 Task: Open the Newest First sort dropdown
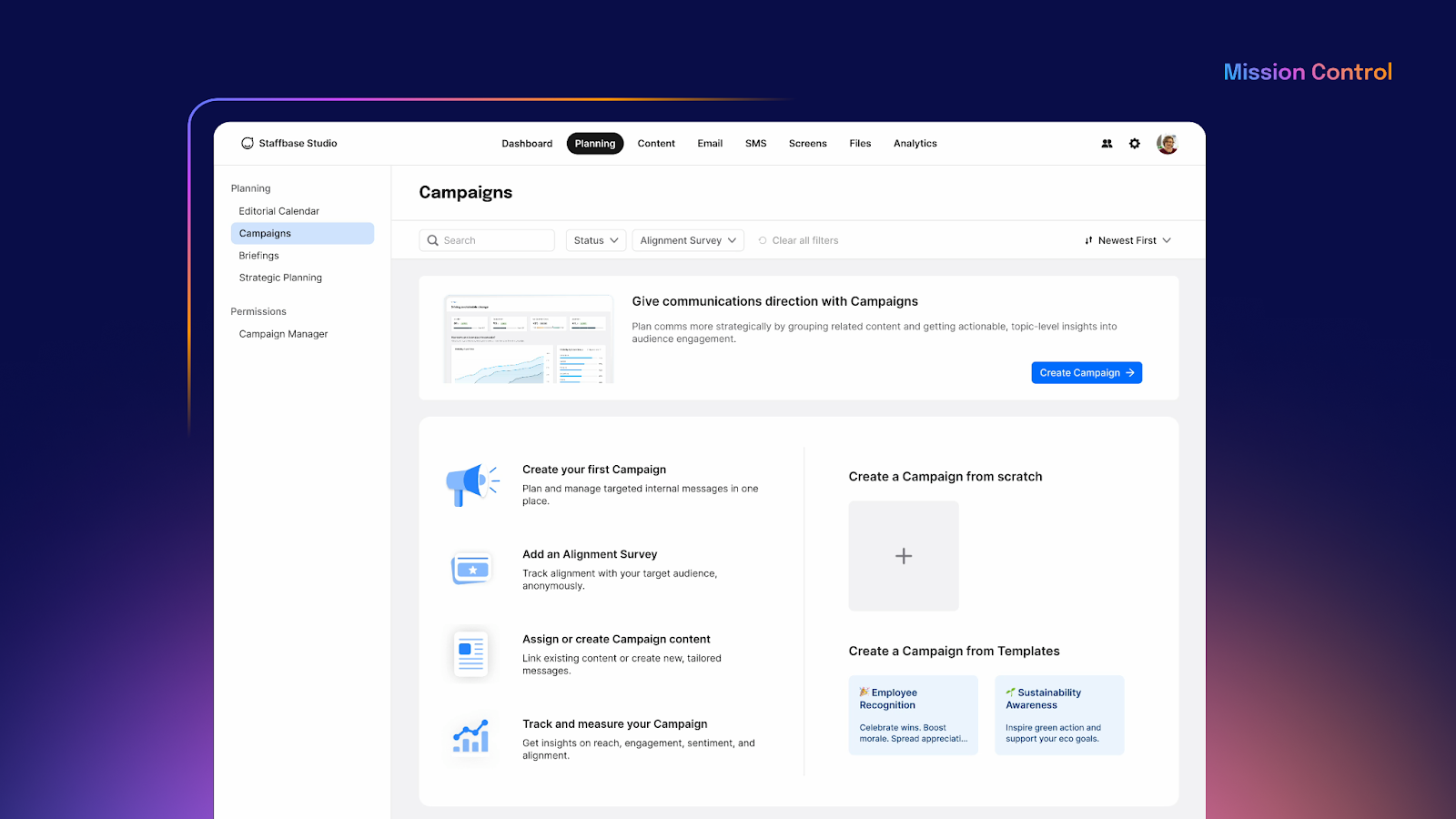(1127, 240)
